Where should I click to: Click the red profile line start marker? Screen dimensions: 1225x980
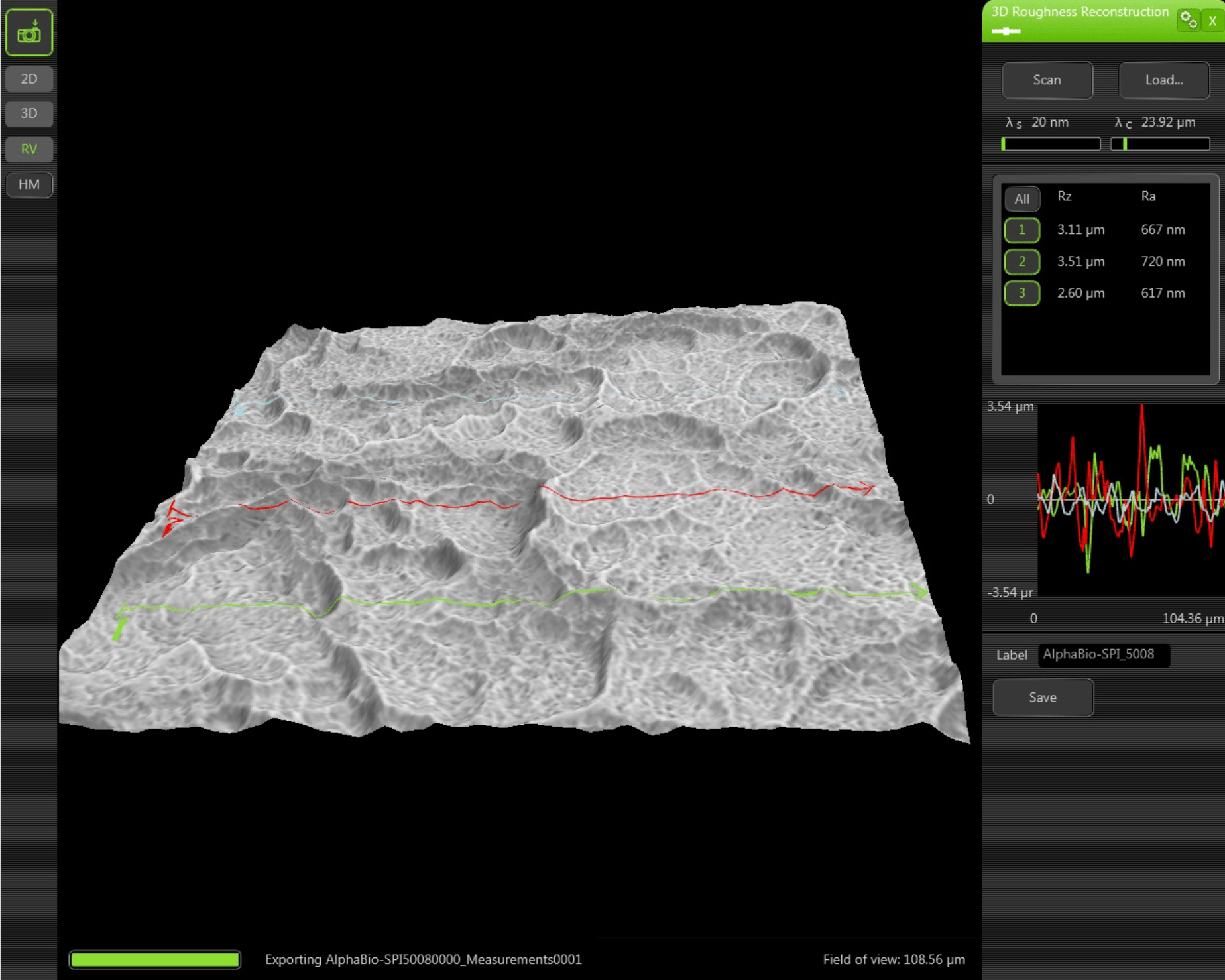[173, 518]
